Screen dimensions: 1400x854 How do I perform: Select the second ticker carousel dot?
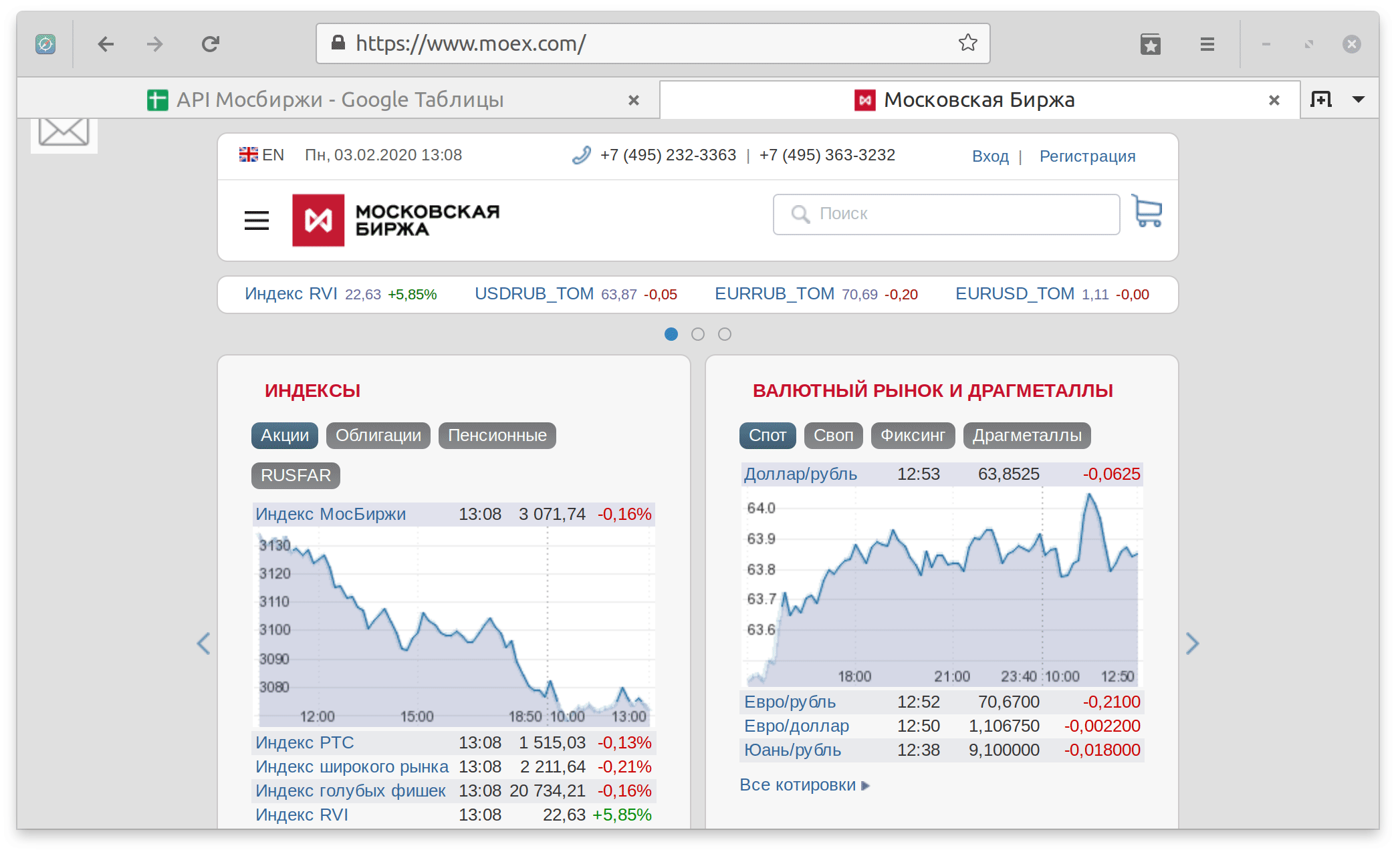697,334
